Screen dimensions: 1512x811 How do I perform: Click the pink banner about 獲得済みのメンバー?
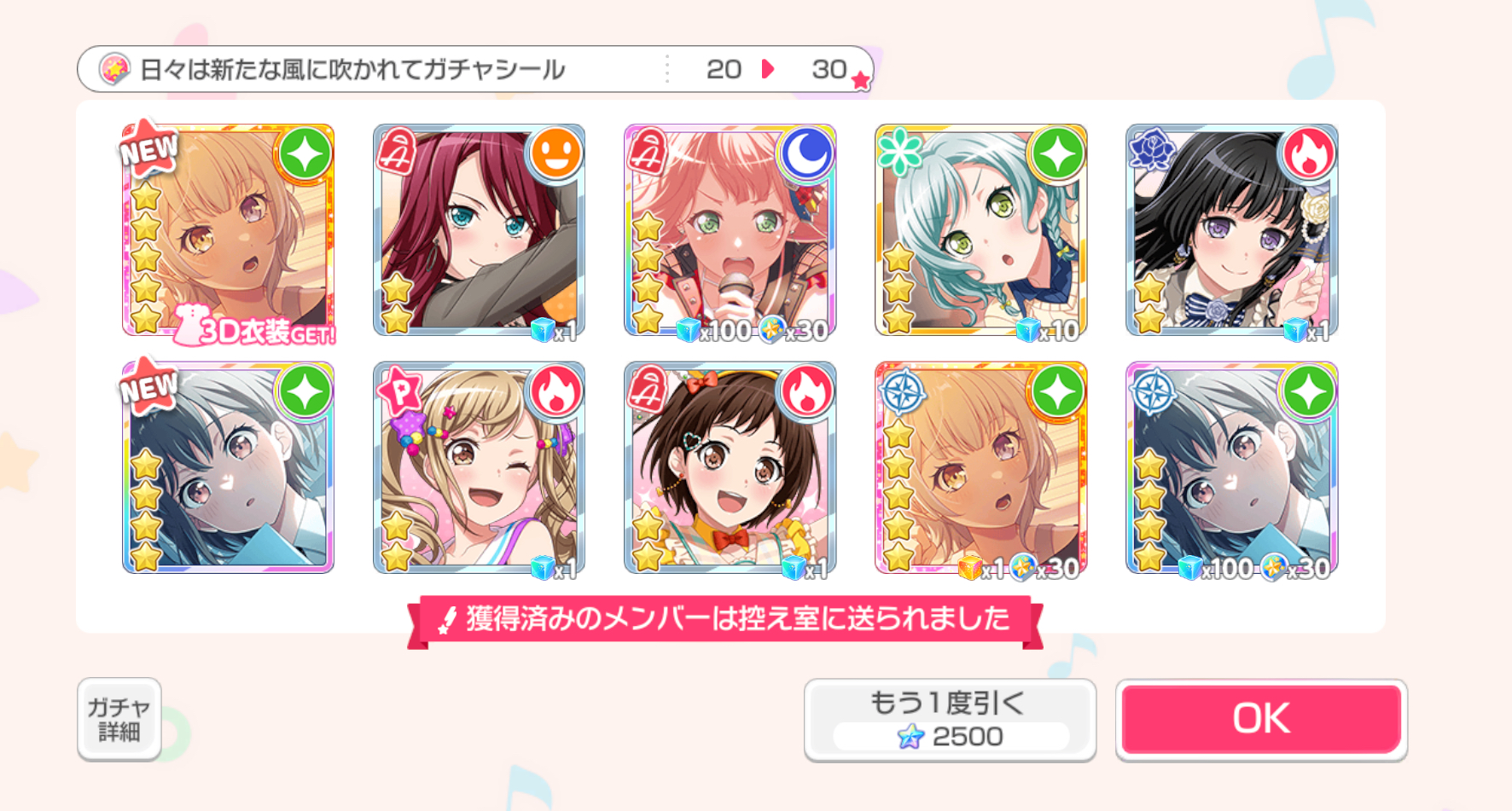pyautogui.click(x=725, y=621)
